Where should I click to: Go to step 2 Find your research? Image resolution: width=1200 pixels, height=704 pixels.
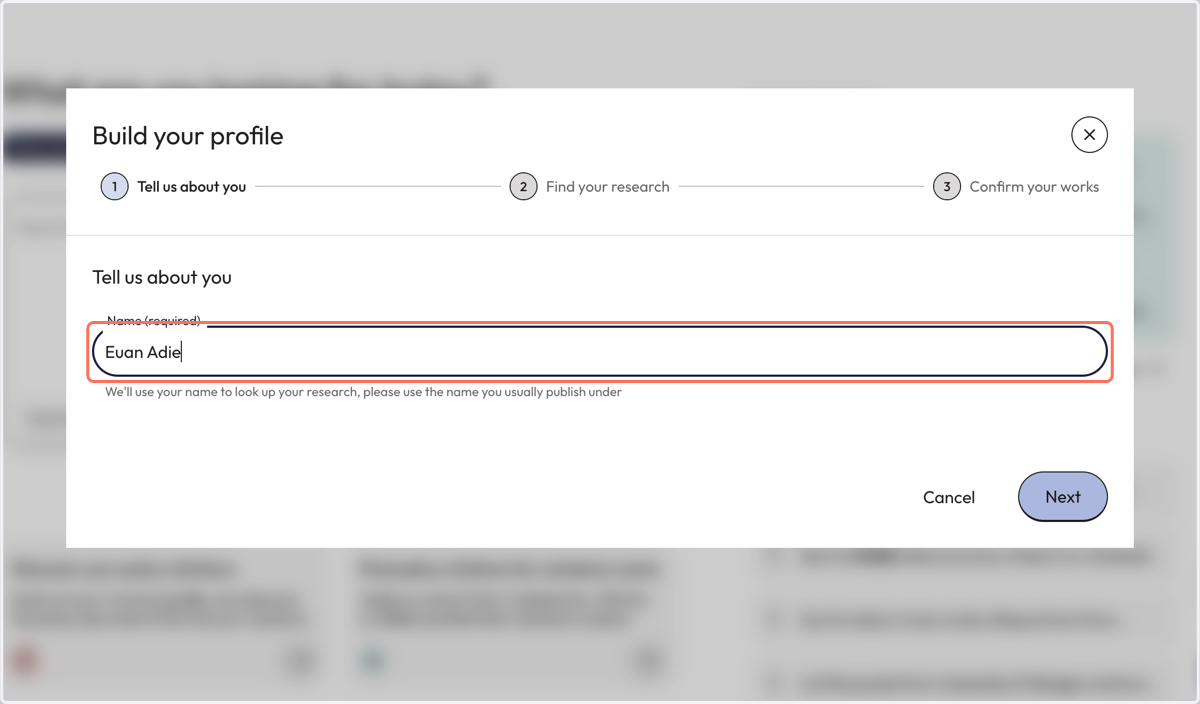click(x=590, y=187)
